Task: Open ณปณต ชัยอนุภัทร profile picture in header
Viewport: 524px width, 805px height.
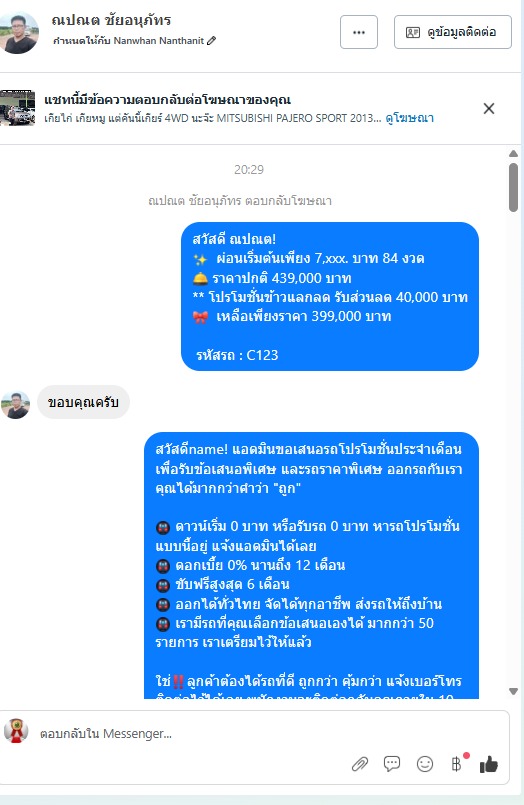Action: click(x=19, y=32)
